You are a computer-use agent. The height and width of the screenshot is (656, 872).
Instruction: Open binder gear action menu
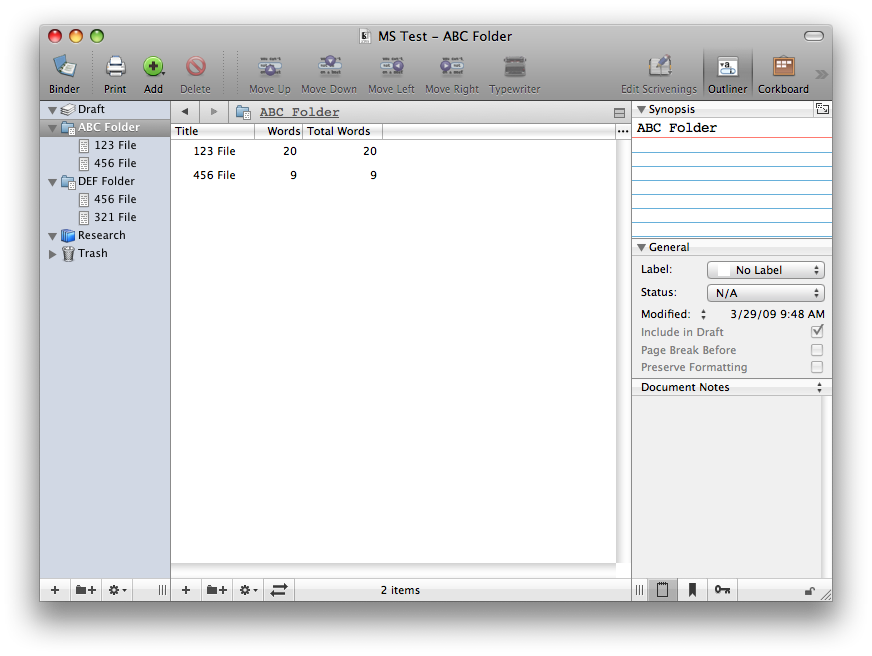click(x=117, y=590)
